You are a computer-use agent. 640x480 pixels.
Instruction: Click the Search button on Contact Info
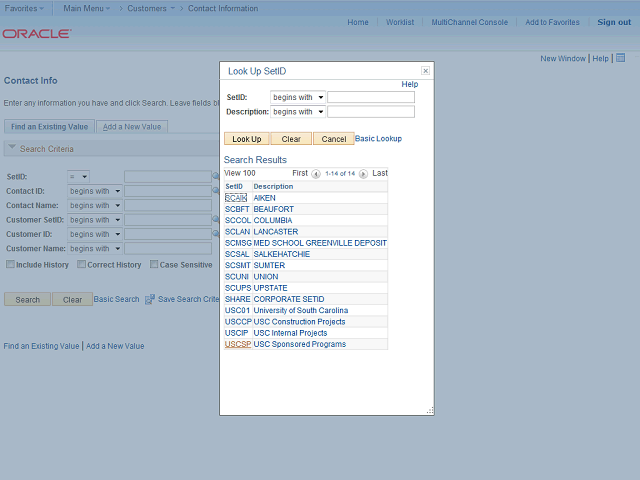(x=27, y=300)
